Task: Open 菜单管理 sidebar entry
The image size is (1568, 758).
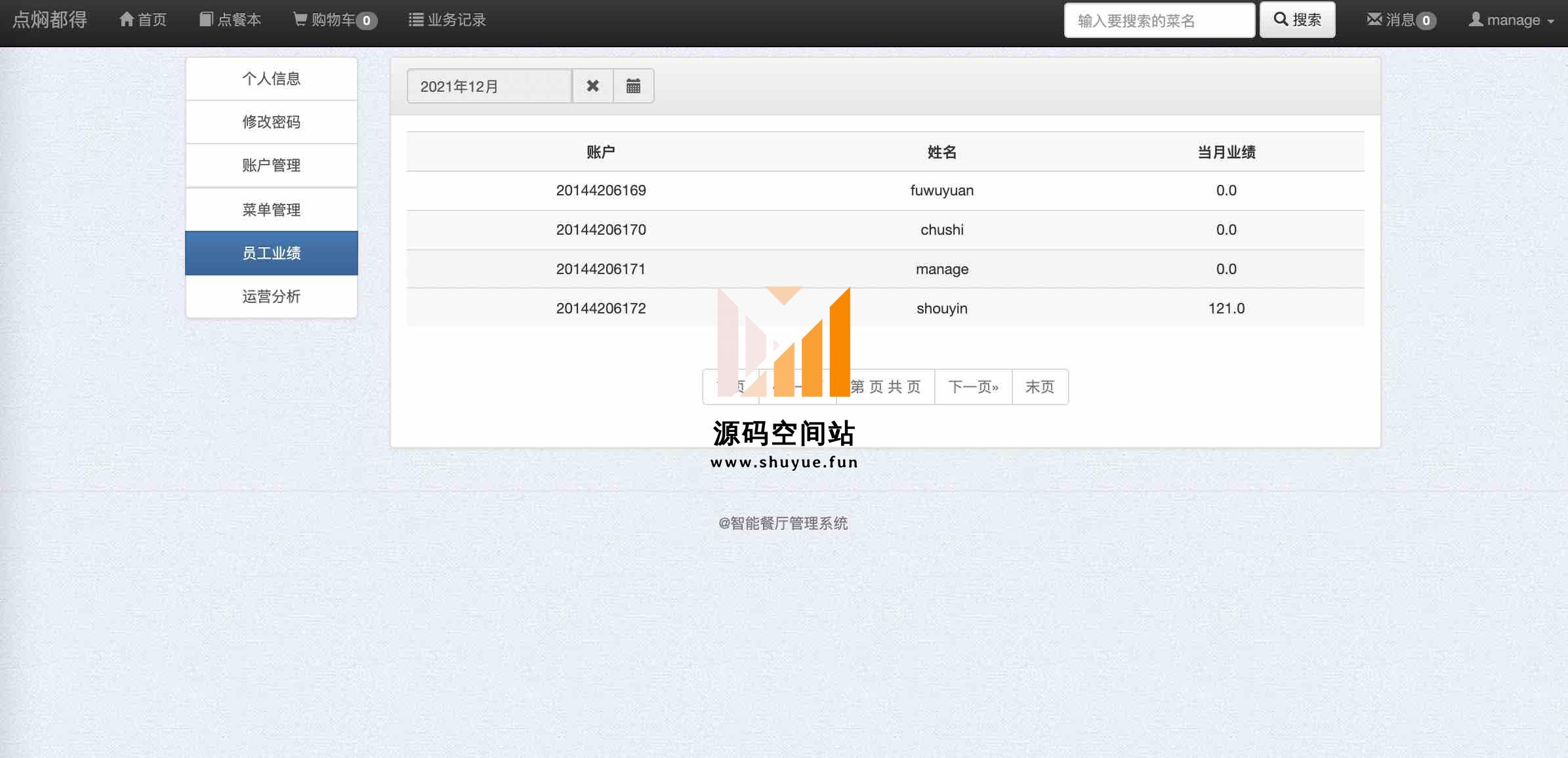Action: 271,210
